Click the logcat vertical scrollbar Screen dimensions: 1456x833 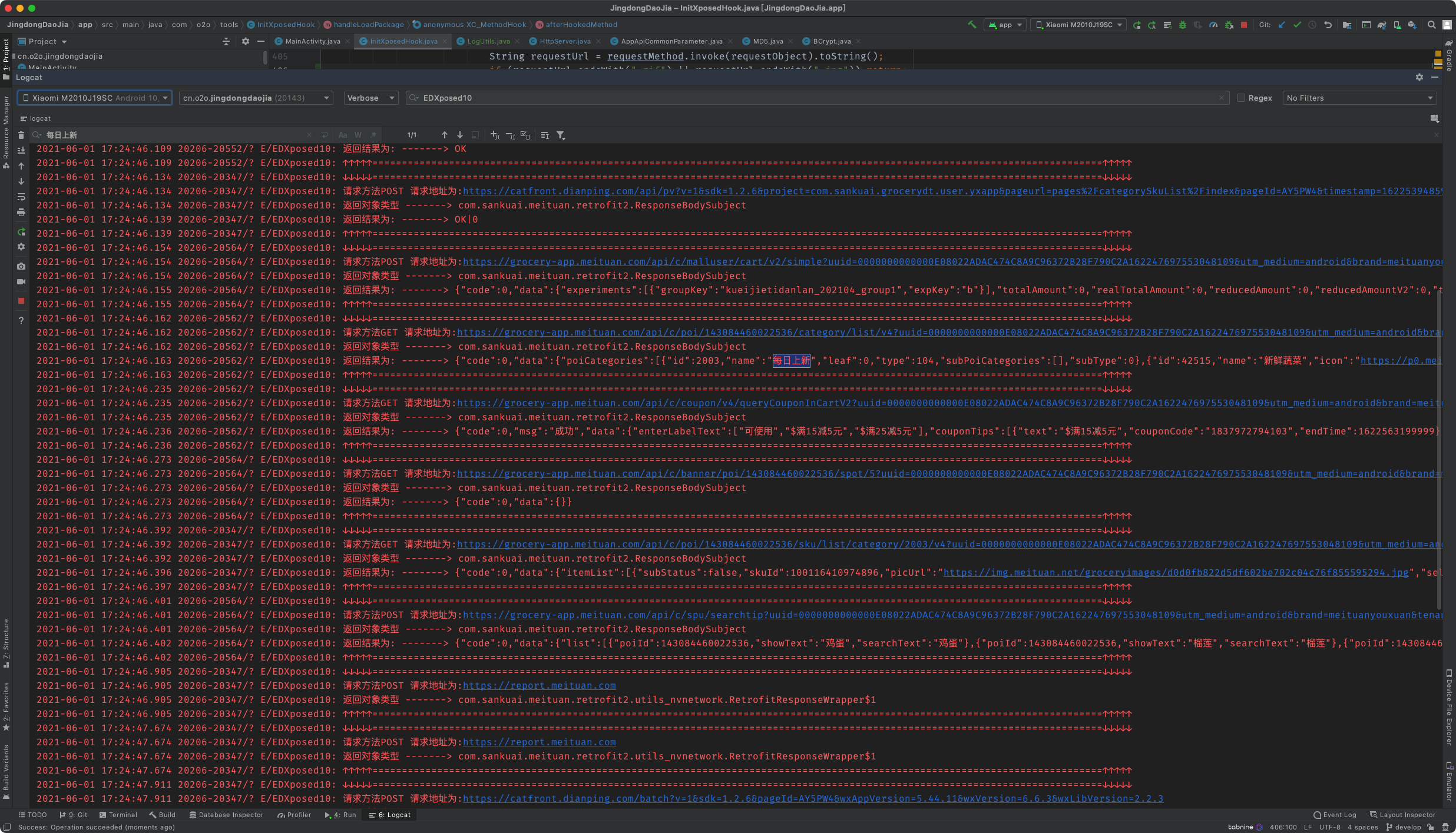1439,450
